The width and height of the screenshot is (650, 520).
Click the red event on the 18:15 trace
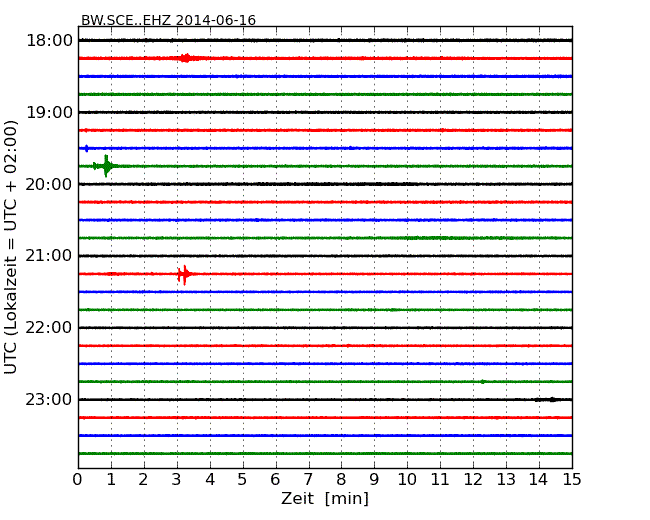pyautogui.click(x=186, y=58)
